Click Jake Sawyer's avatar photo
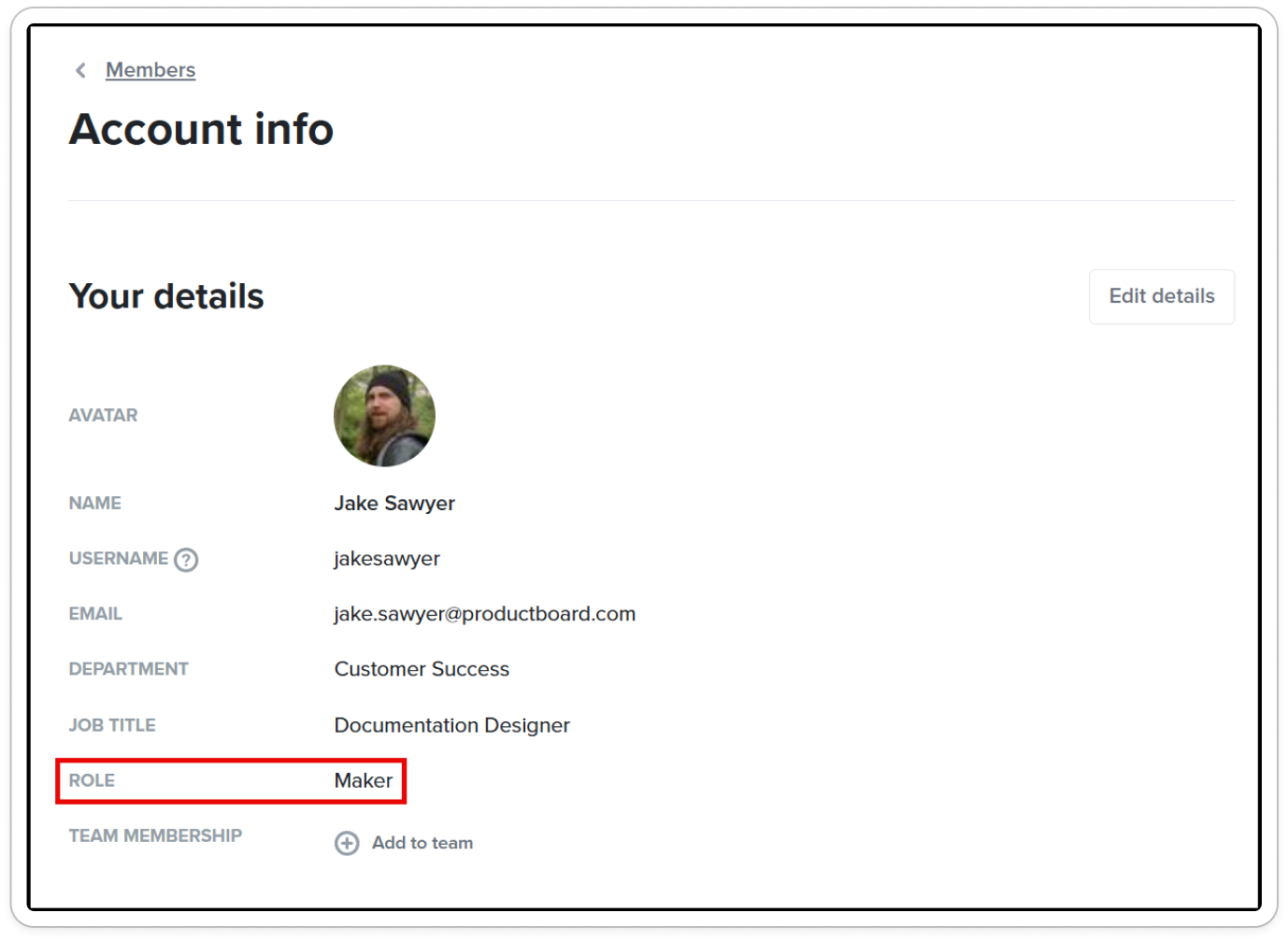 click(x=384, y=416)
